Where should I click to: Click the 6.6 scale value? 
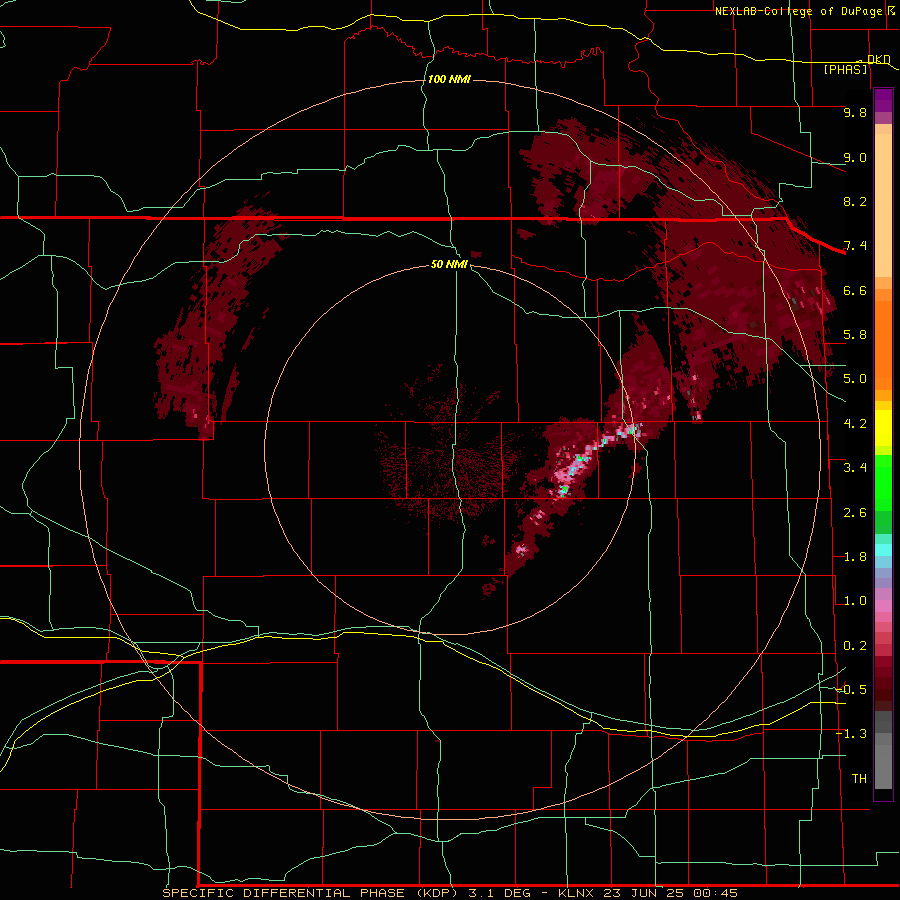[x=855, y=290]
